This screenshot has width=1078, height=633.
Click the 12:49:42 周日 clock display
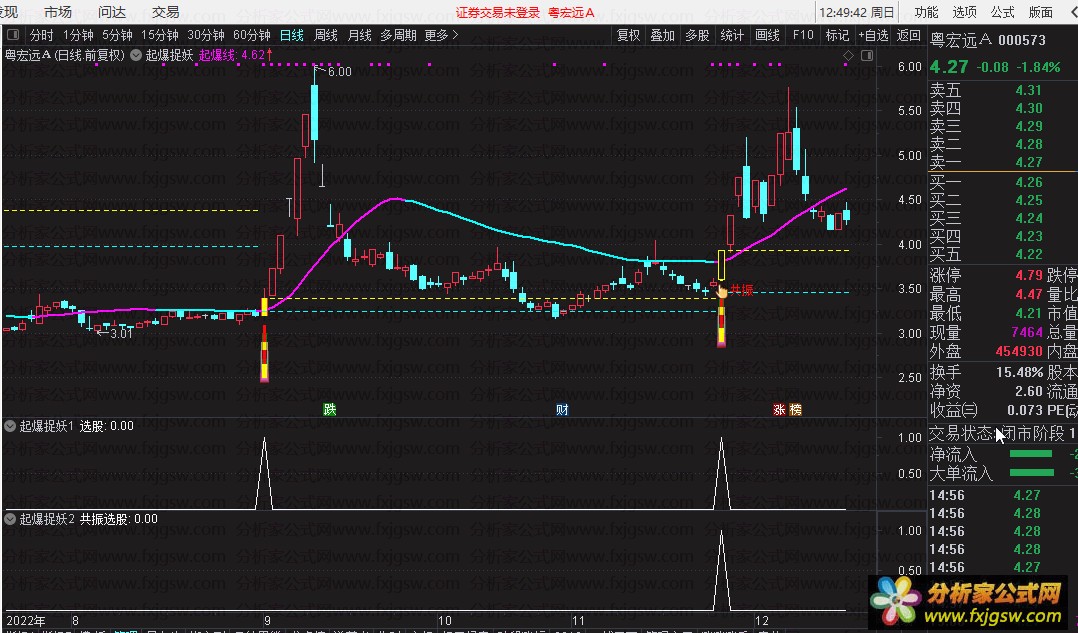pos(857,12)
